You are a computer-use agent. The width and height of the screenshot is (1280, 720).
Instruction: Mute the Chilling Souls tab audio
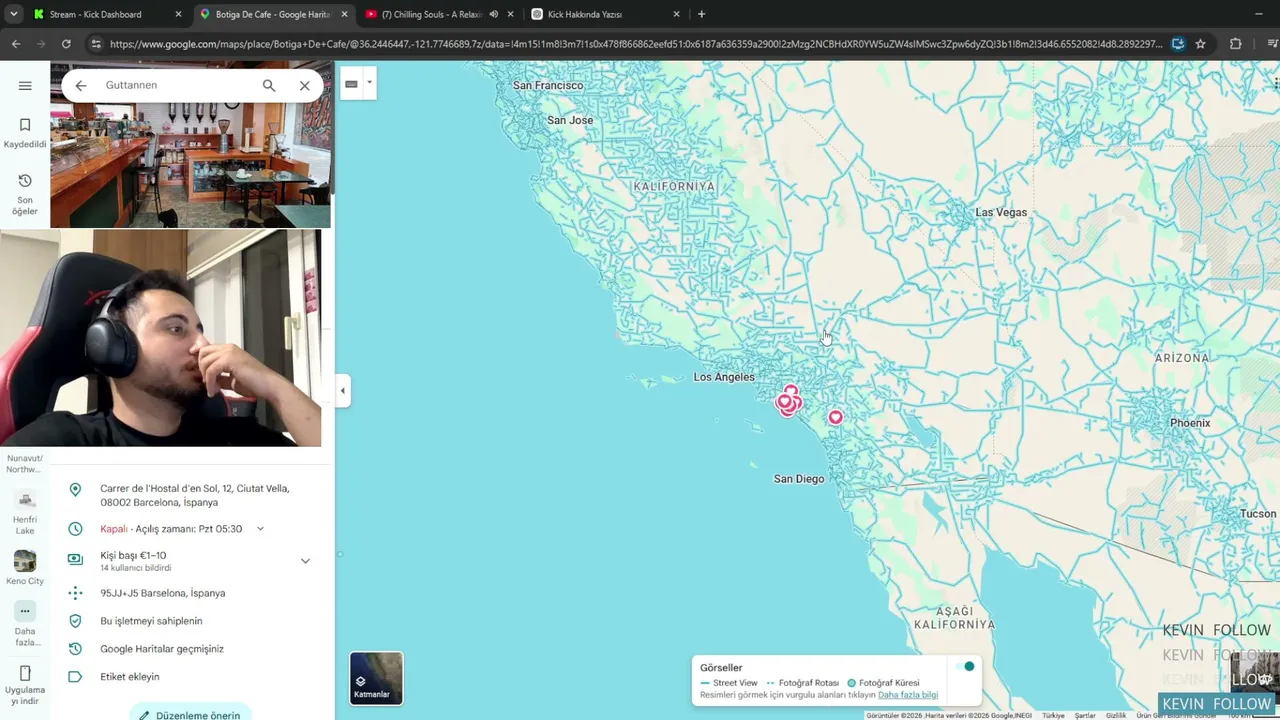point(494,14)
